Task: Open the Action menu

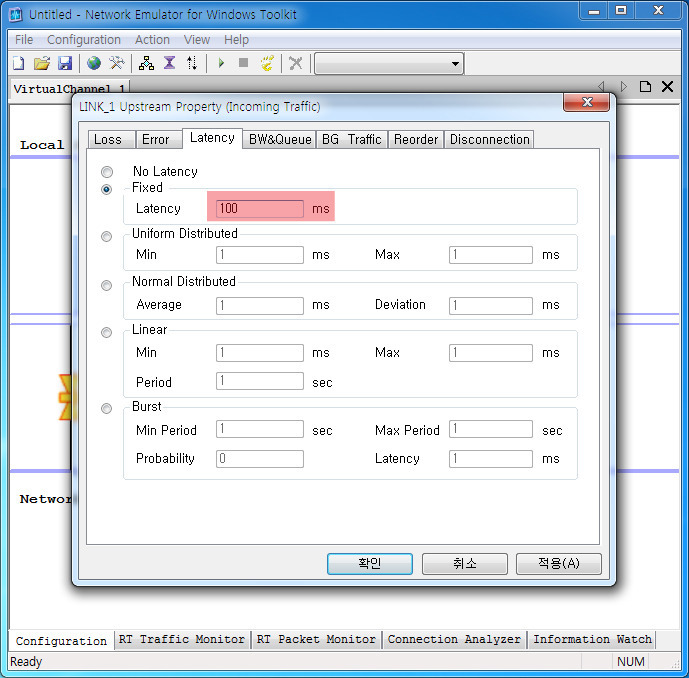Action: (x=152, y=40)
